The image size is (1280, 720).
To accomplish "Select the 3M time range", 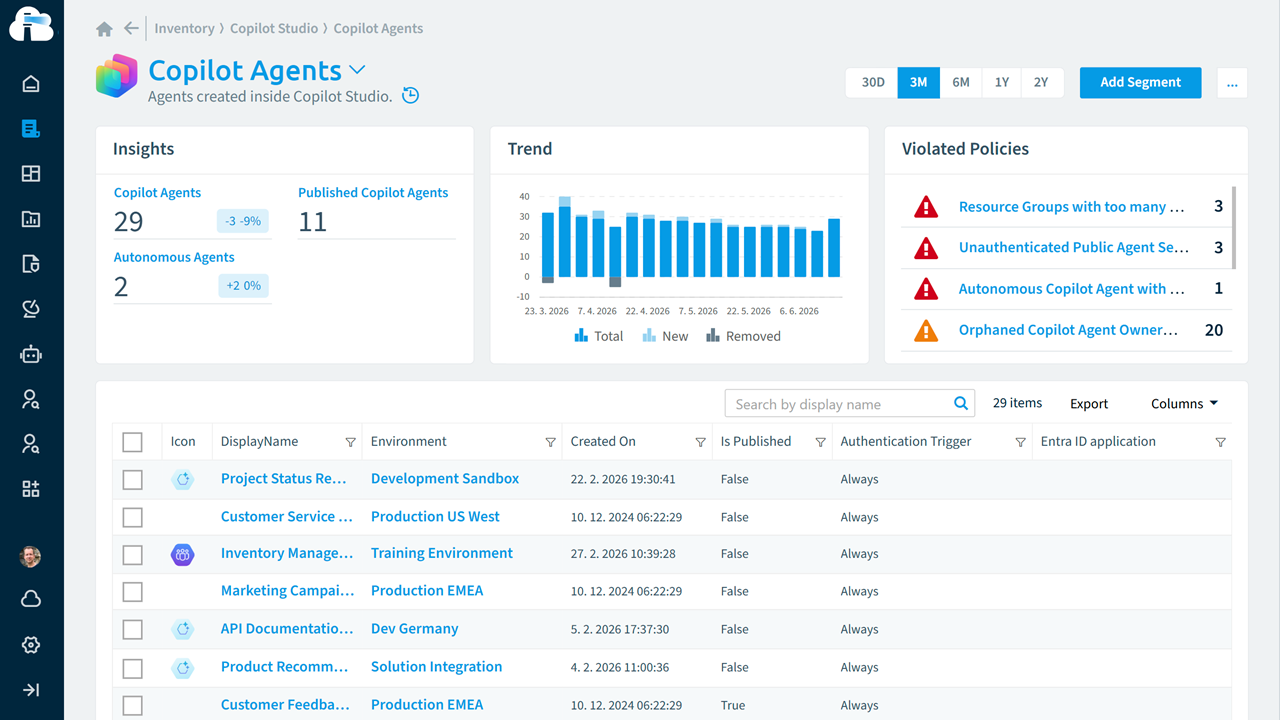I will click(x=918, y=83).
